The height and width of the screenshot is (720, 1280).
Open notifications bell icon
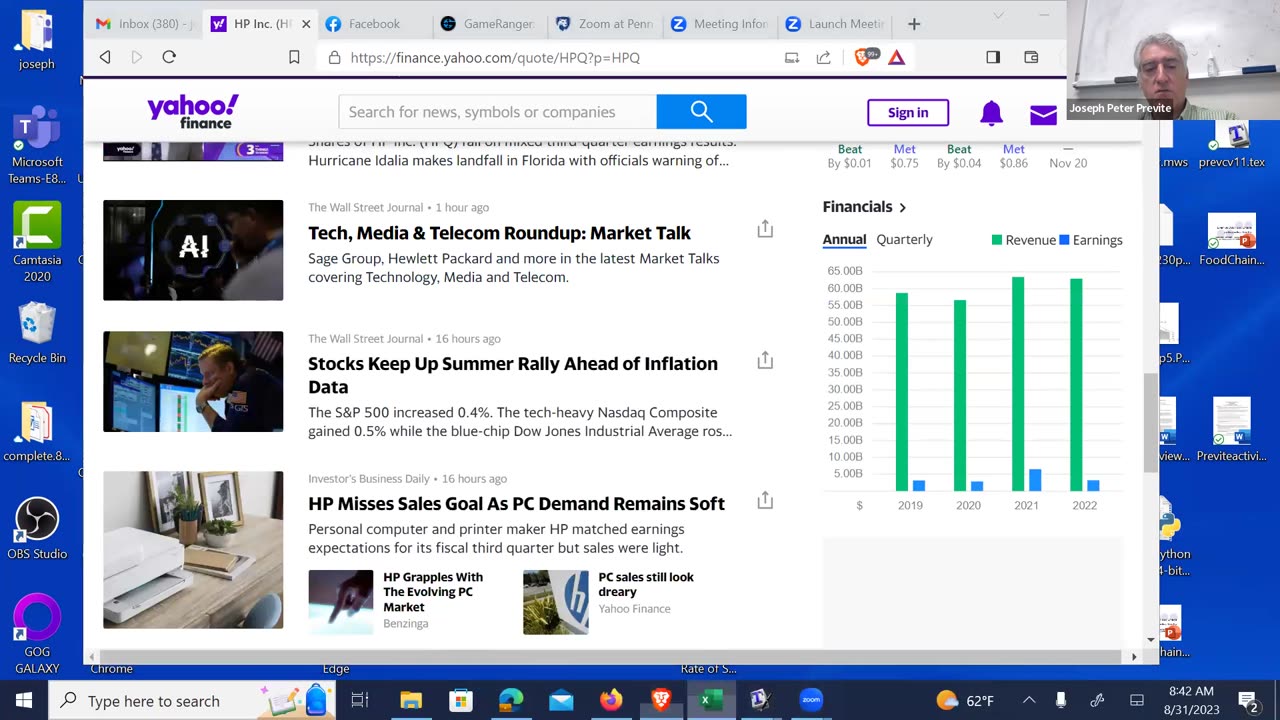click(x=991, y=113)
